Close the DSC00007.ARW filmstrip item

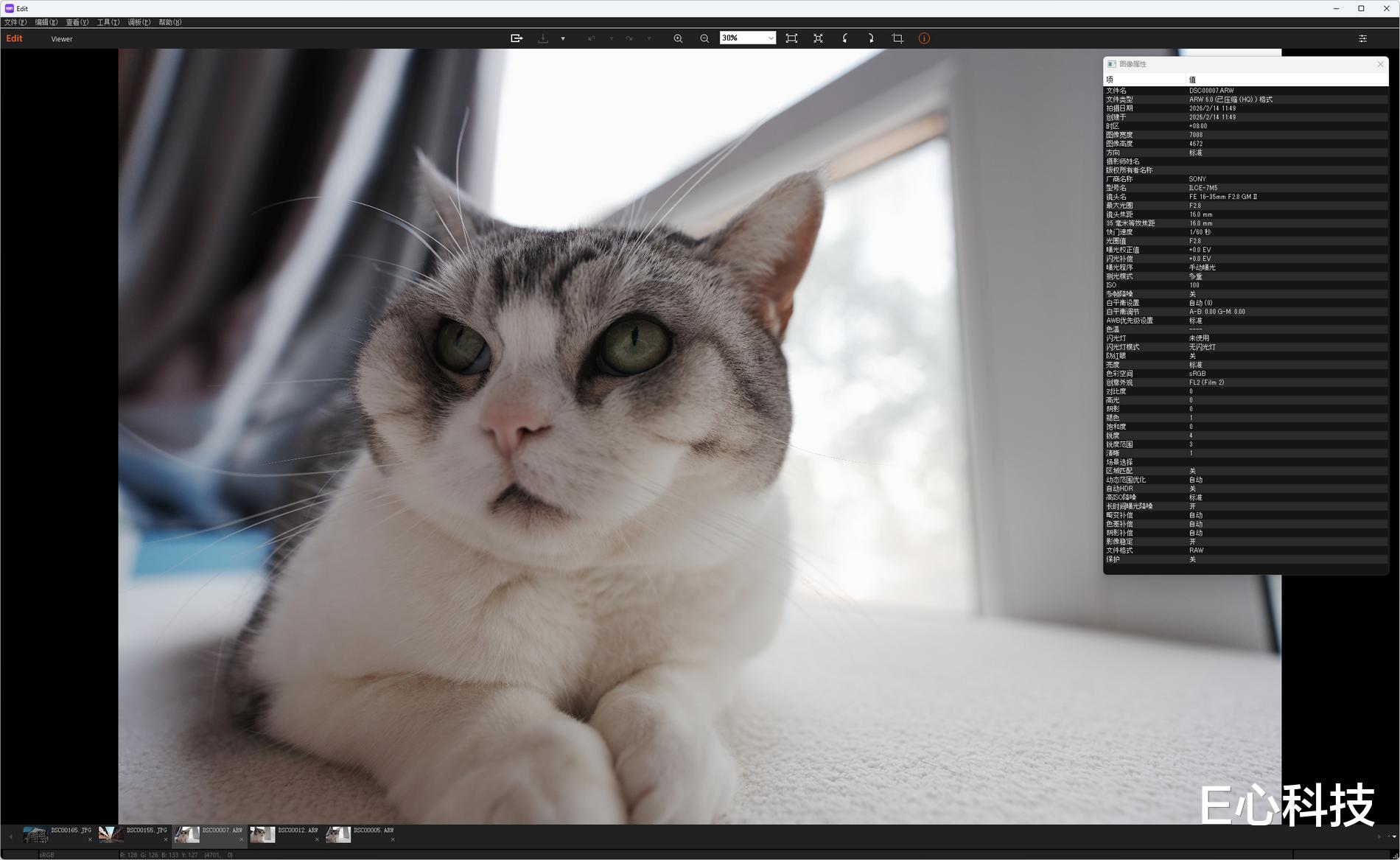tap(241, 839)
